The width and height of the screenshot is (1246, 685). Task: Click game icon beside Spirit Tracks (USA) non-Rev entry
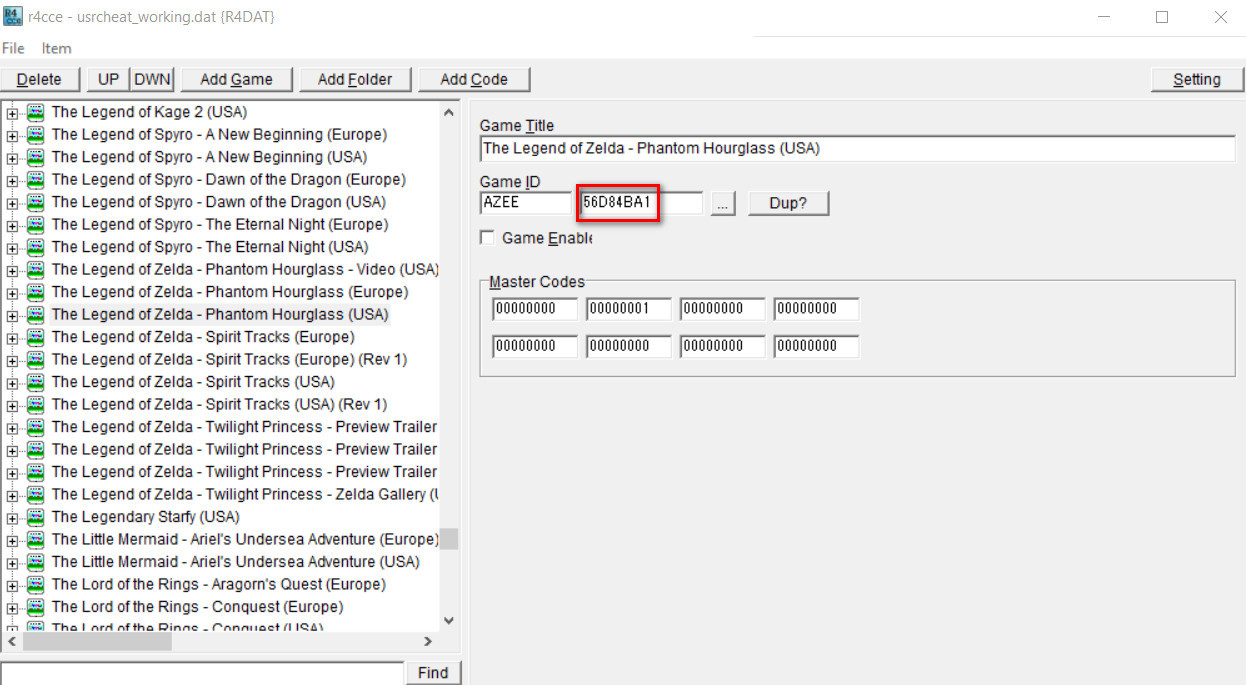pos(35,382)
